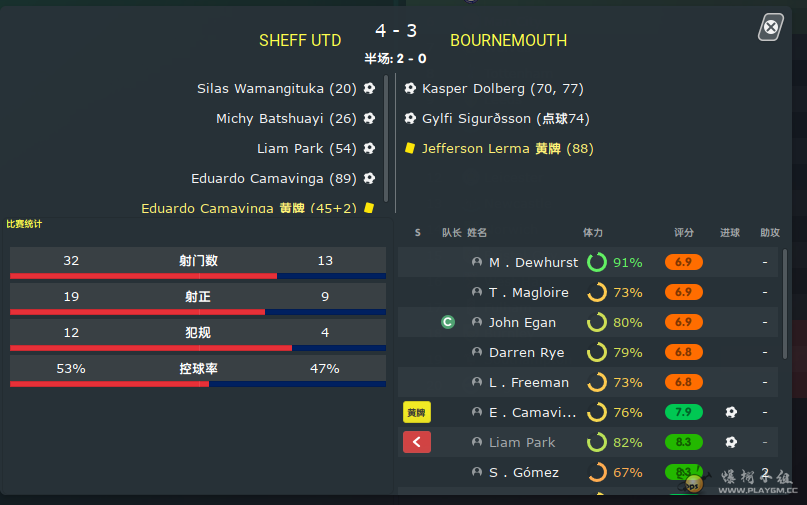Click the 黄牌 badge in Camavinga's row

click(417, 412)
